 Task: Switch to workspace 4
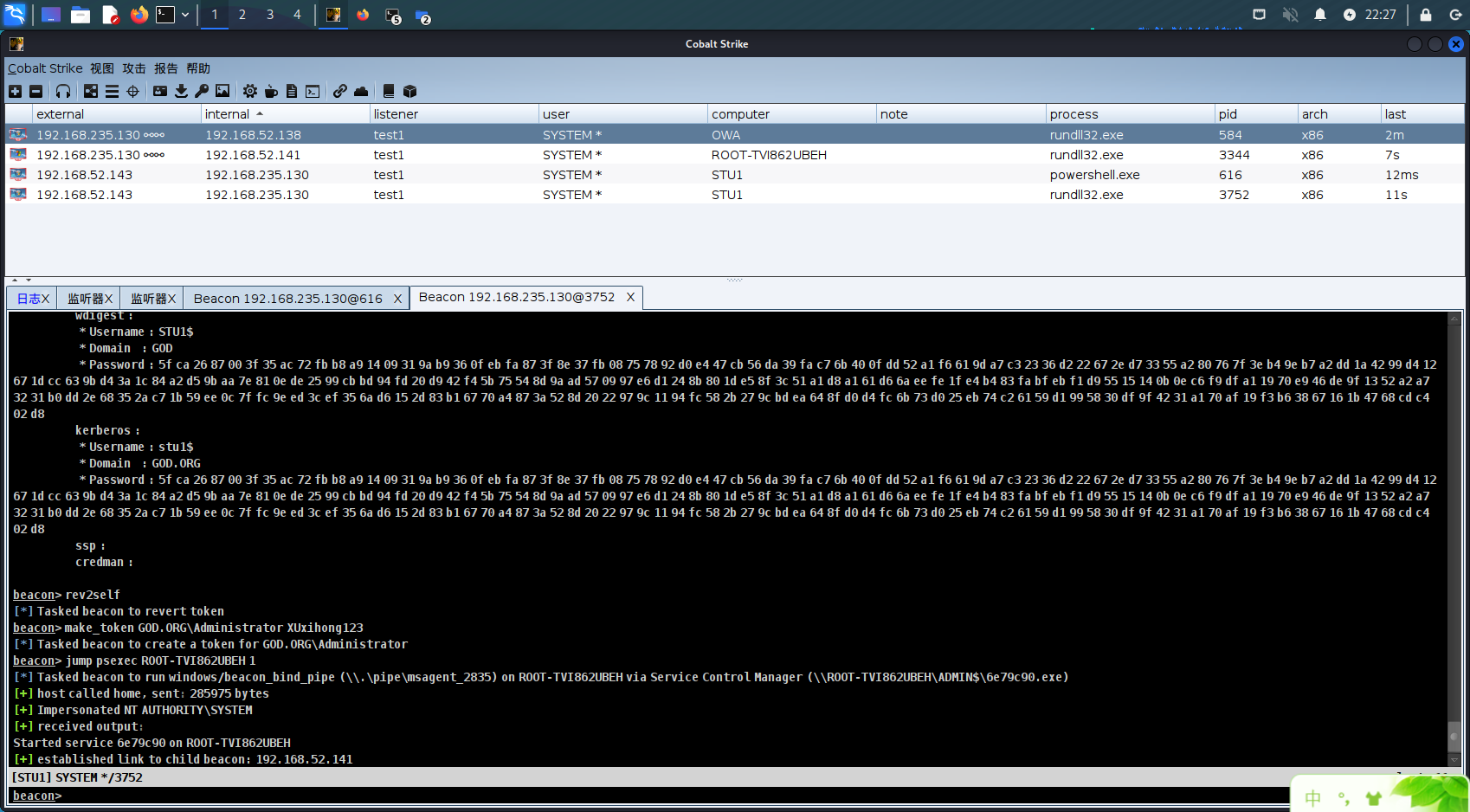tap(297, 15)
